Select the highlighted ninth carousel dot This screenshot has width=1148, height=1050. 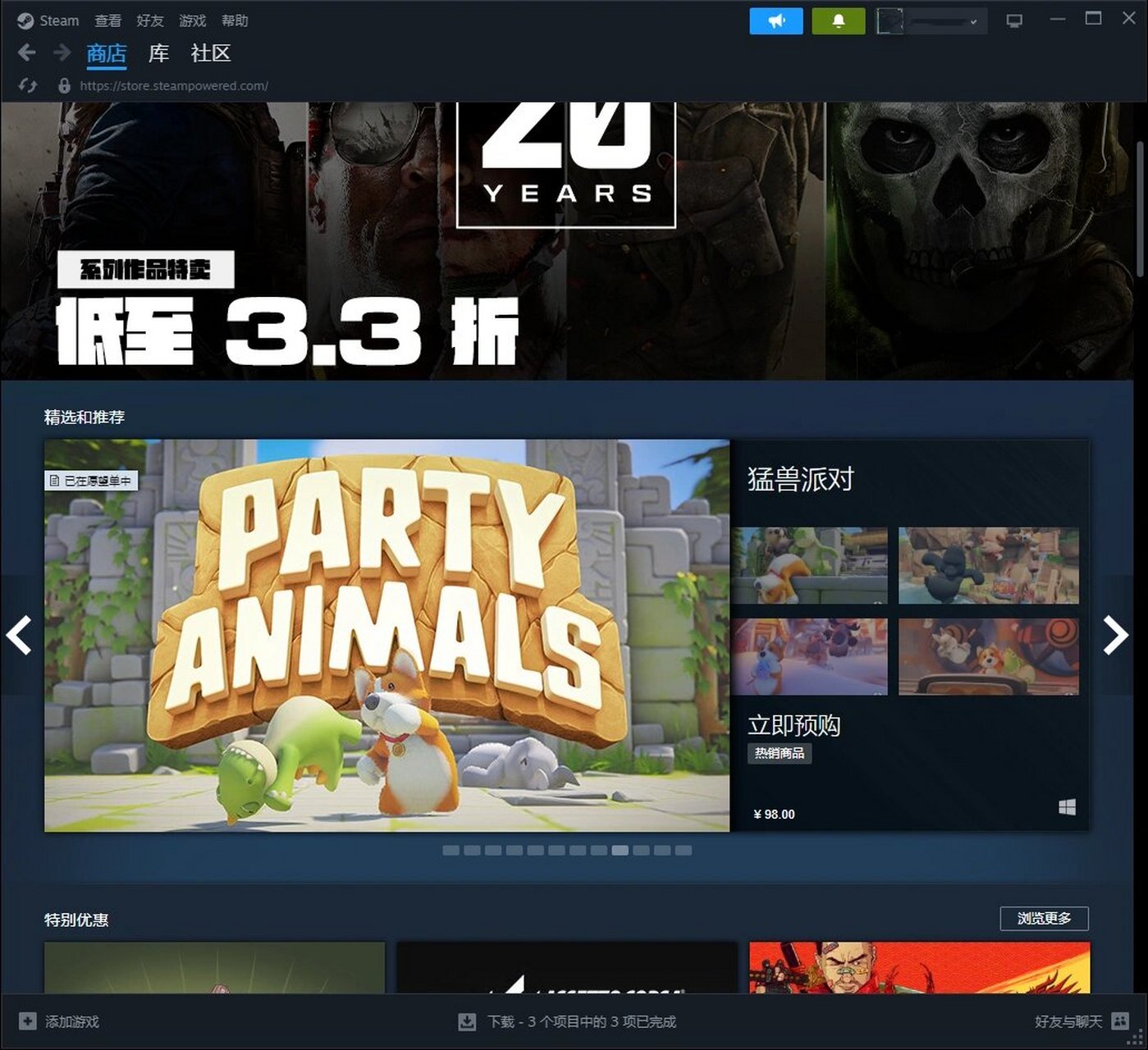coord(620,851)
